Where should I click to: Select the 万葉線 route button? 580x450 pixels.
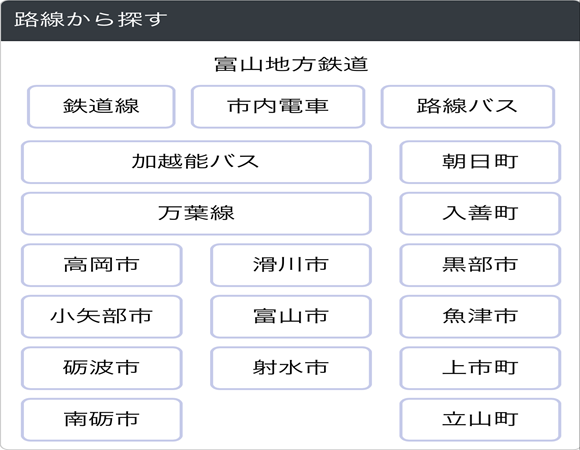coord(196,213)
